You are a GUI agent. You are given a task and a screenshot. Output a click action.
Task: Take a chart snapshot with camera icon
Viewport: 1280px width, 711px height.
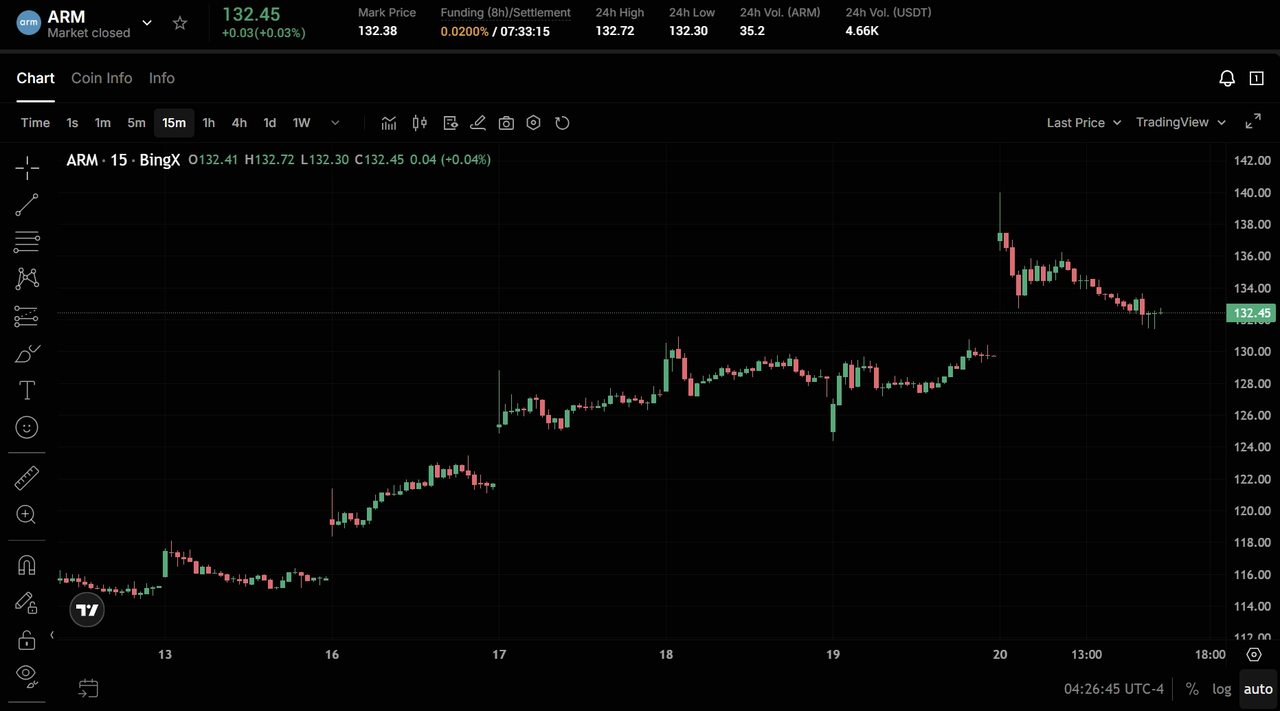point(506,123)
